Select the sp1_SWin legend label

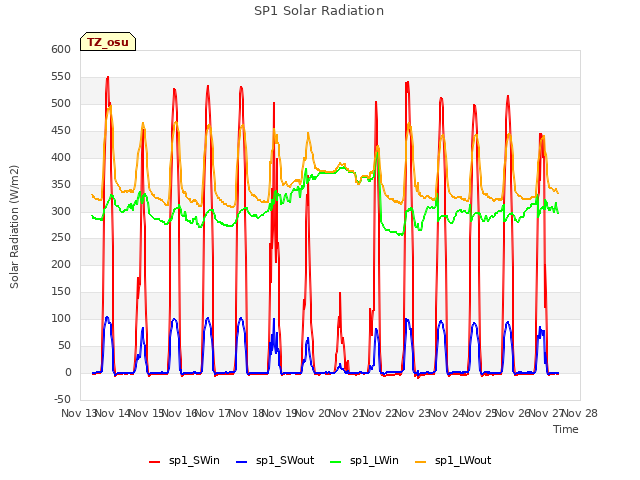[194, 461]
